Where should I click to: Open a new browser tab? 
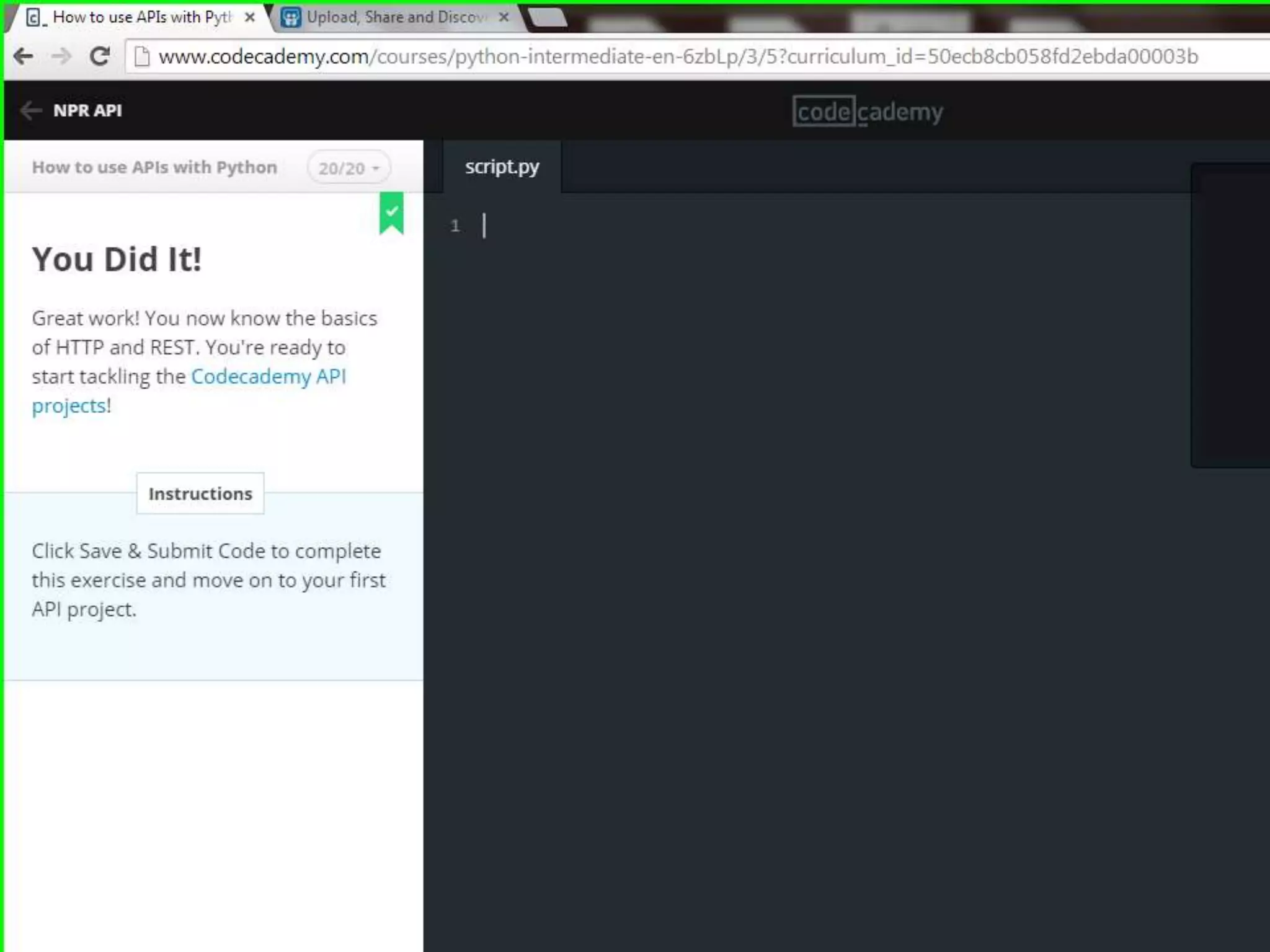[x=548, y=17]
